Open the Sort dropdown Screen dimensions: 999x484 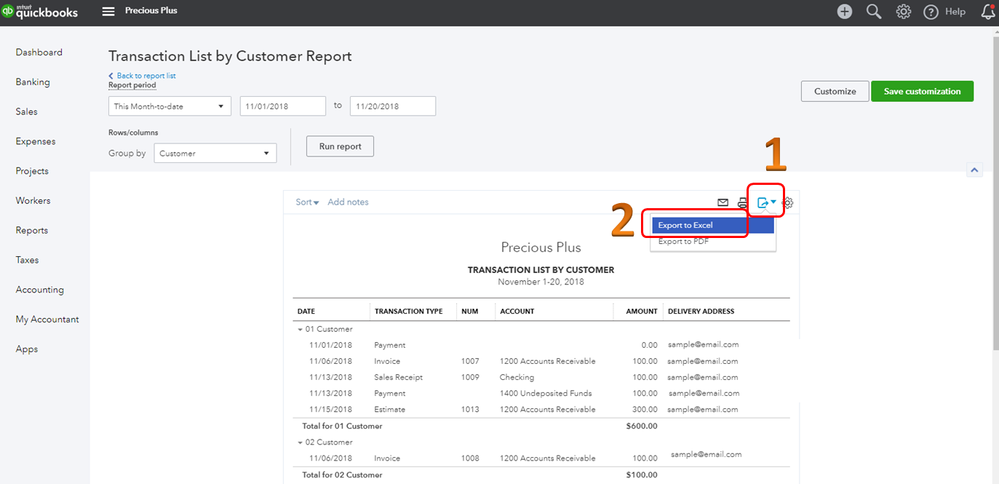point(307,202)
